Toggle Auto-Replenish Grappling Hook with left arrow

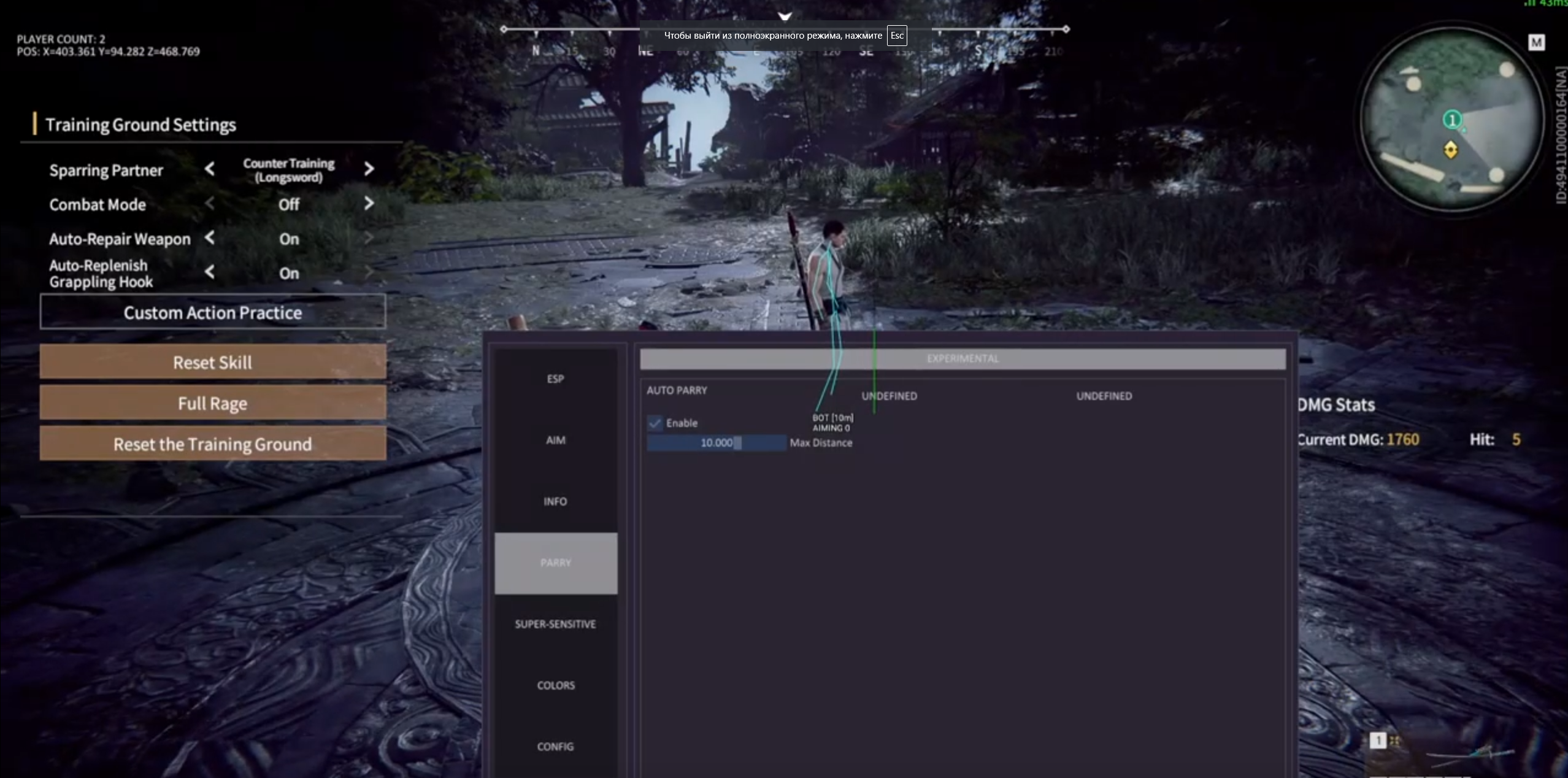tap(210, 272)
